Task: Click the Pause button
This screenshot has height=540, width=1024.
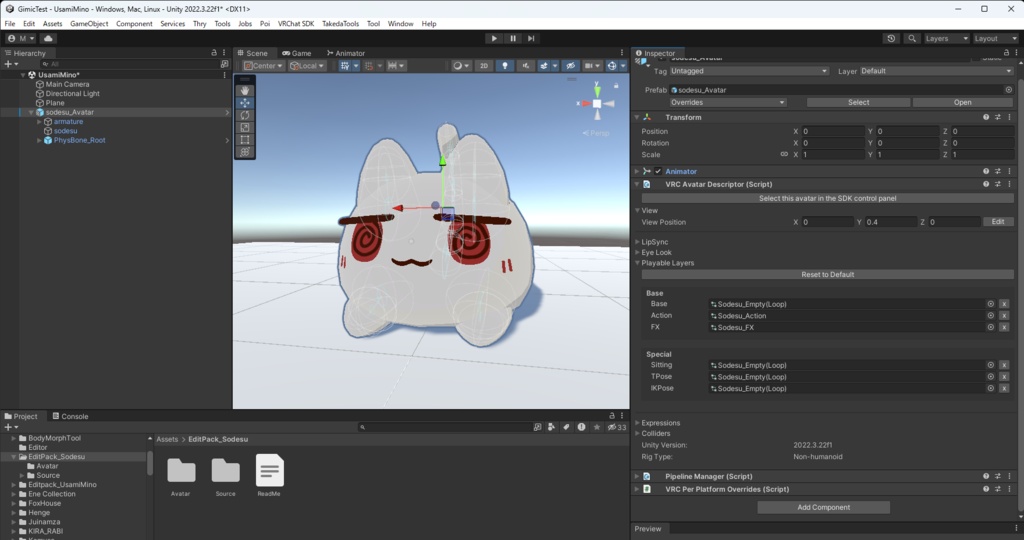Action: (x=513, y=39)
